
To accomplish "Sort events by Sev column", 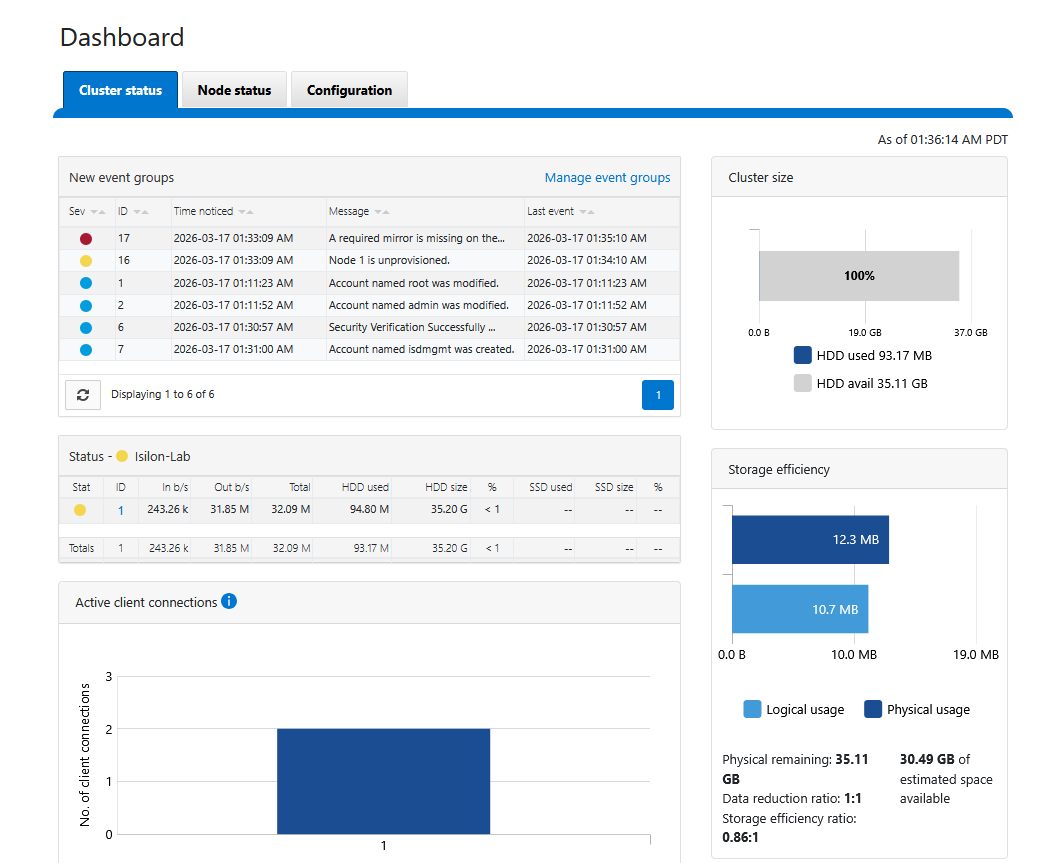I will 97,212.
